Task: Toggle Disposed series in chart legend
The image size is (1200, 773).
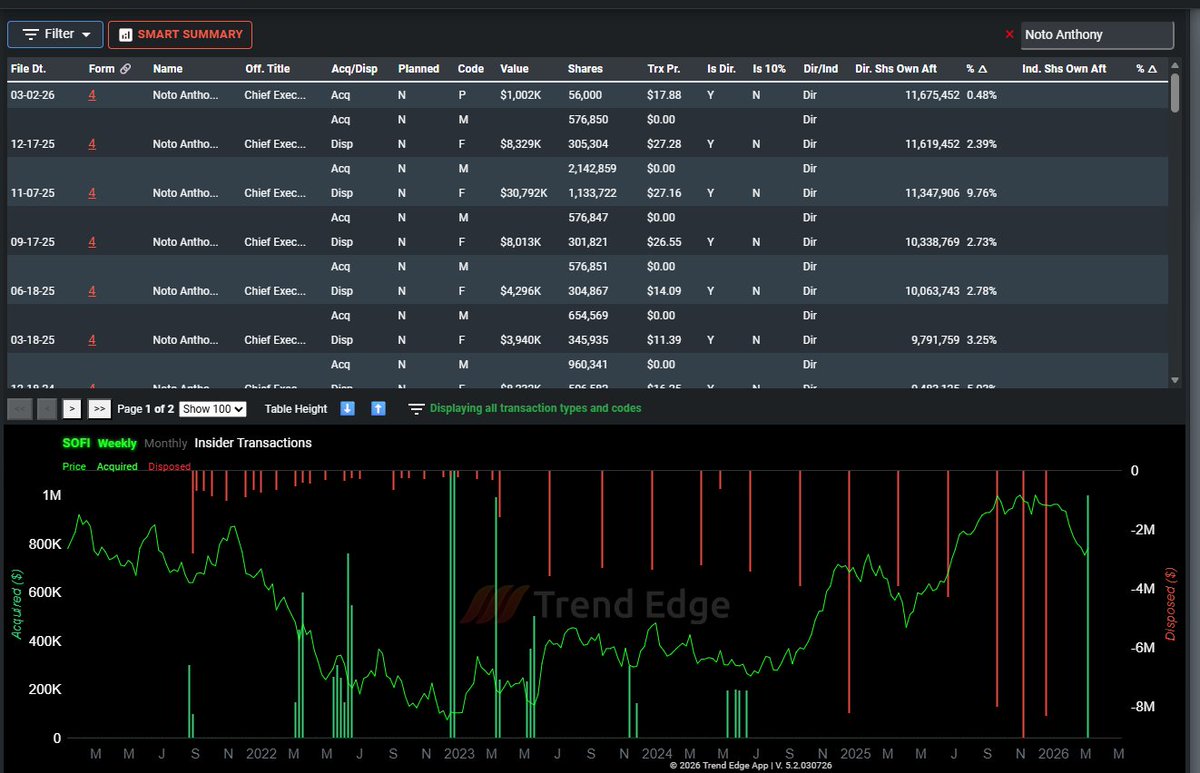Action: pyautogui.click(x=169, y=466)
